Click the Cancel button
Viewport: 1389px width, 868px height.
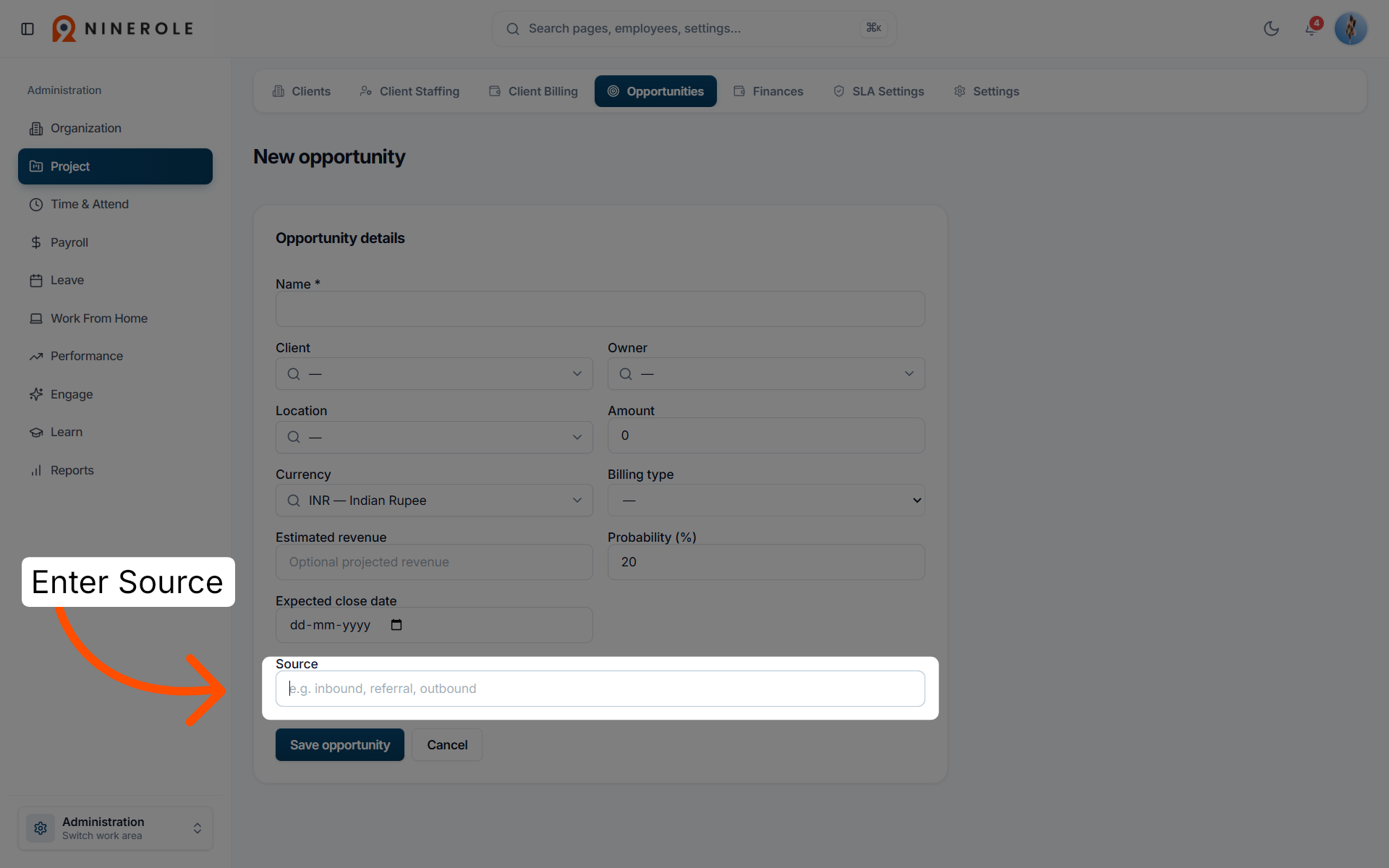tap(447, 745)
